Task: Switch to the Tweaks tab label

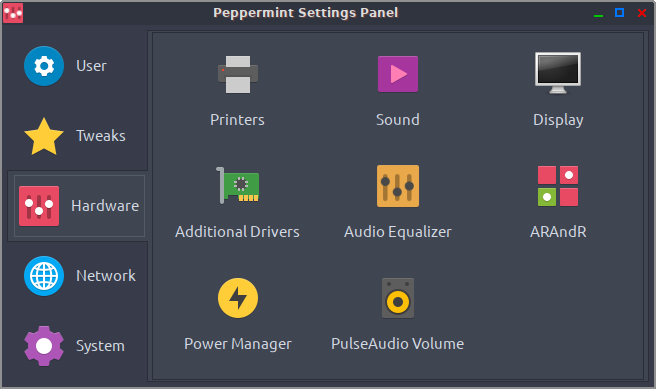Action: pos(101,136)
